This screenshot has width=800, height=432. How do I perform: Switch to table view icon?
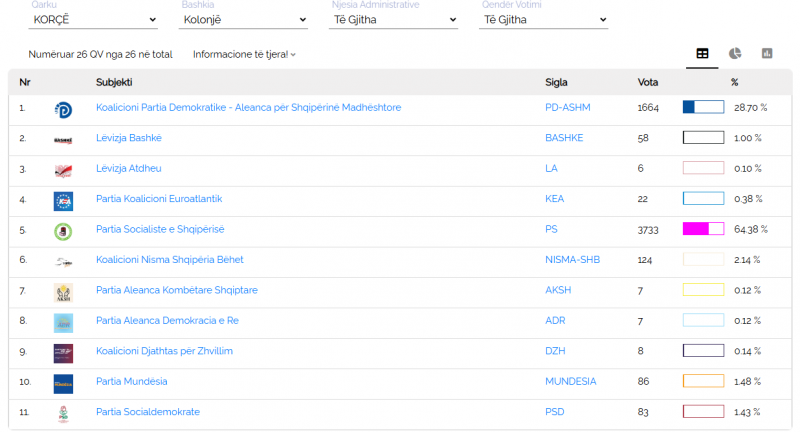(702, 53)
